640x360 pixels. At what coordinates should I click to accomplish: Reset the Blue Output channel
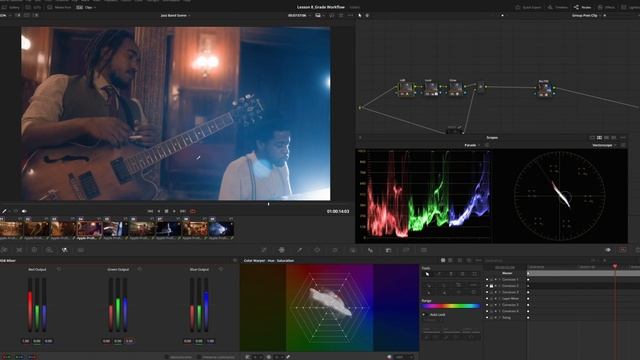[221, 269]
